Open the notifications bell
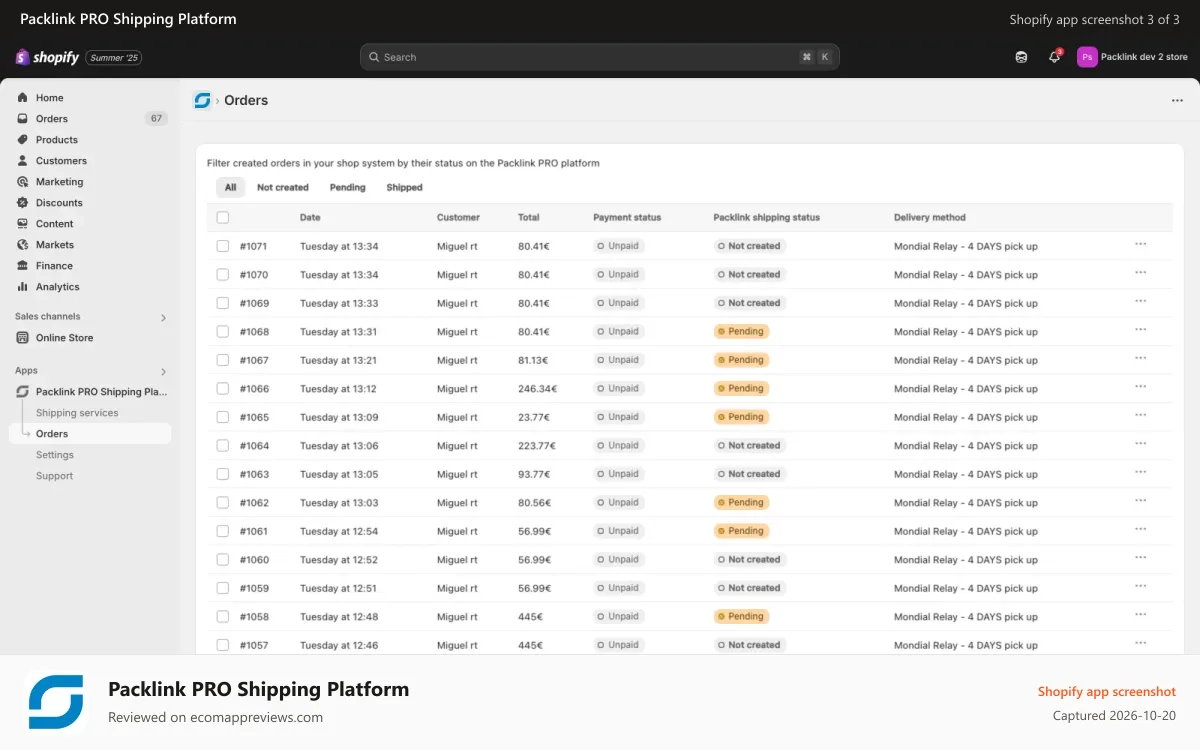 pyautogui.click(x=1054, y=57)
